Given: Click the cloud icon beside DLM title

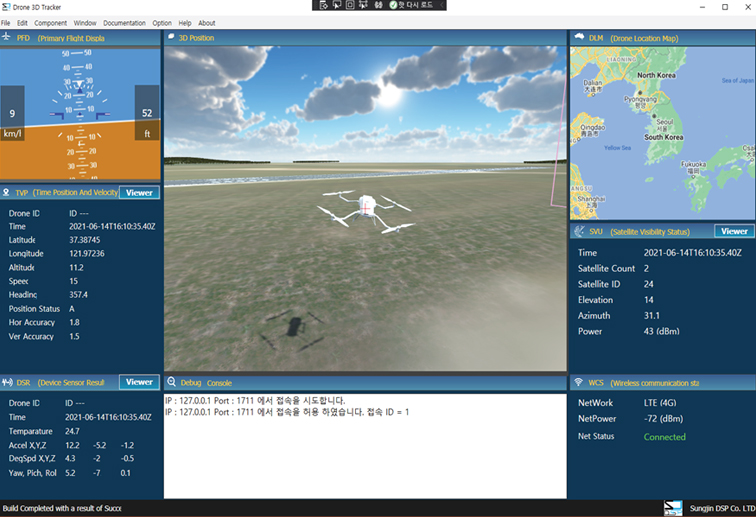Looking at the screenshot, I should click(578, 38).
